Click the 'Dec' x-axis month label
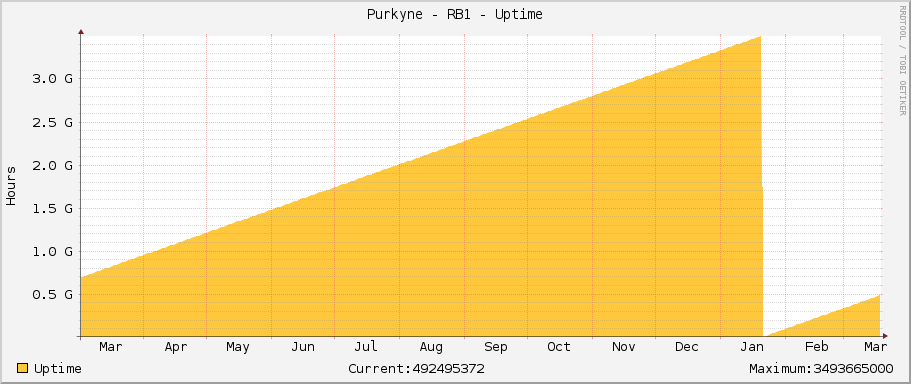Image resolution: width=911 pixels, height=384 pixels. click(x=687, y=347)
